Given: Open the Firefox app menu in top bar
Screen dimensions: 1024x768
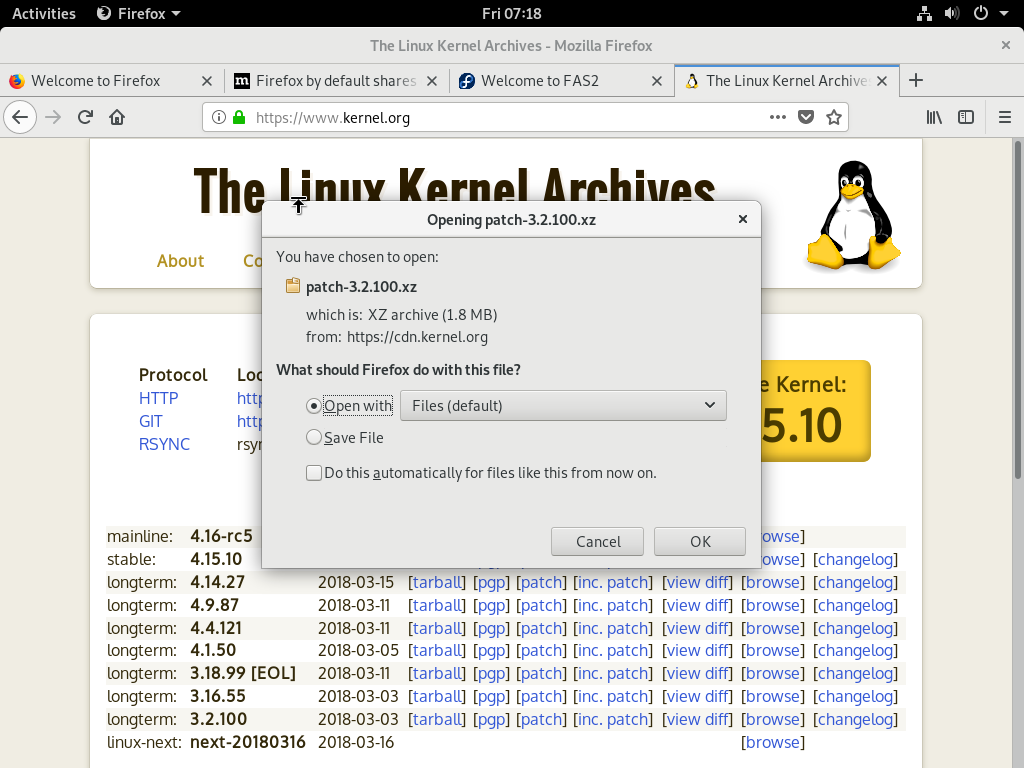Looking at the screenshot, I should click(x=138, y=14).
